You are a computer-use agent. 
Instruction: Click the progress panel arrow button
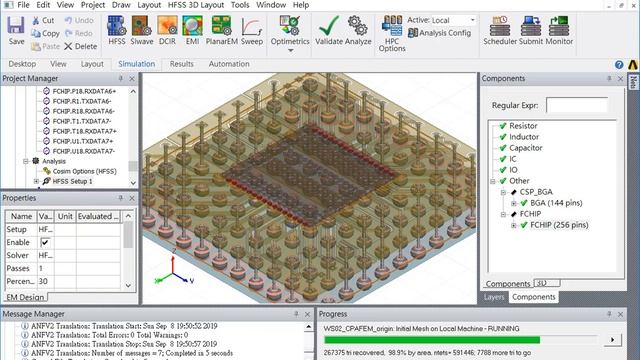613,340
